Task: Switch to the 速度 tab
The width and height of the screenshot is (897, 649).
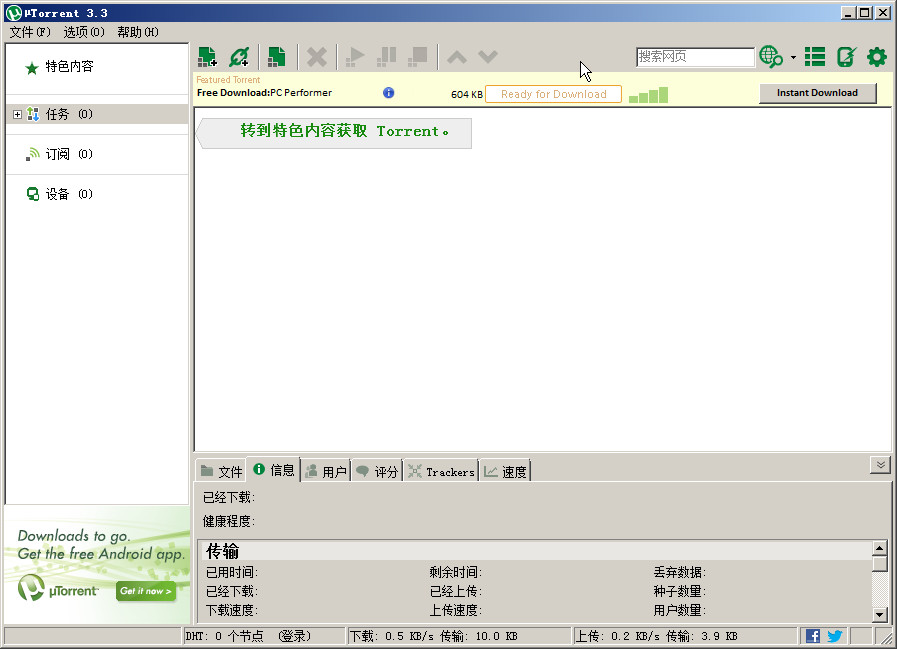Action: (x=505, y=472)
